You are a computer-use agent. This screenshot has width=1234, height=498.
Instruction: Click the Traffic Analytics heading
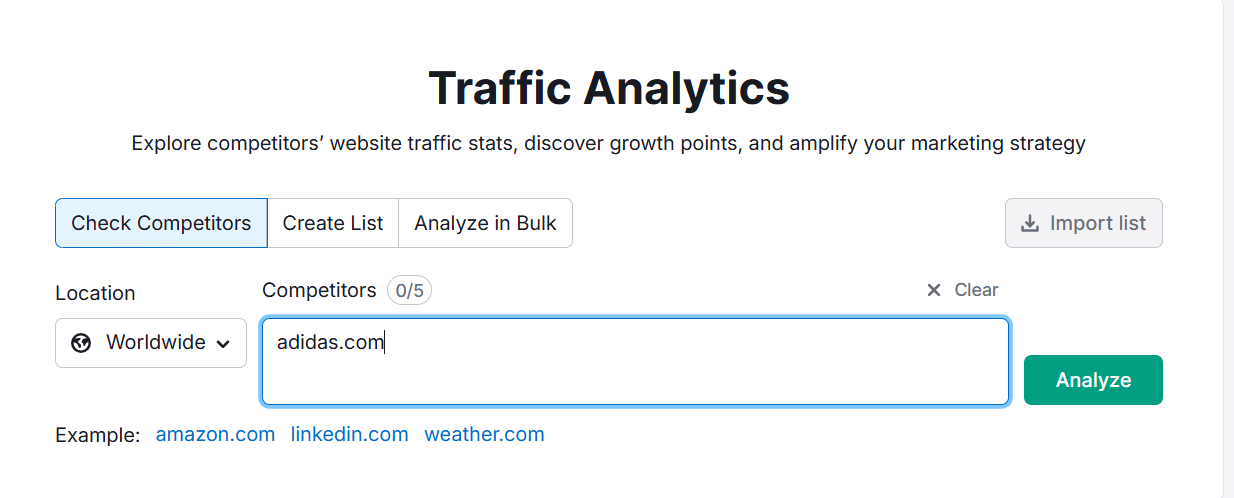coord(609,88)
